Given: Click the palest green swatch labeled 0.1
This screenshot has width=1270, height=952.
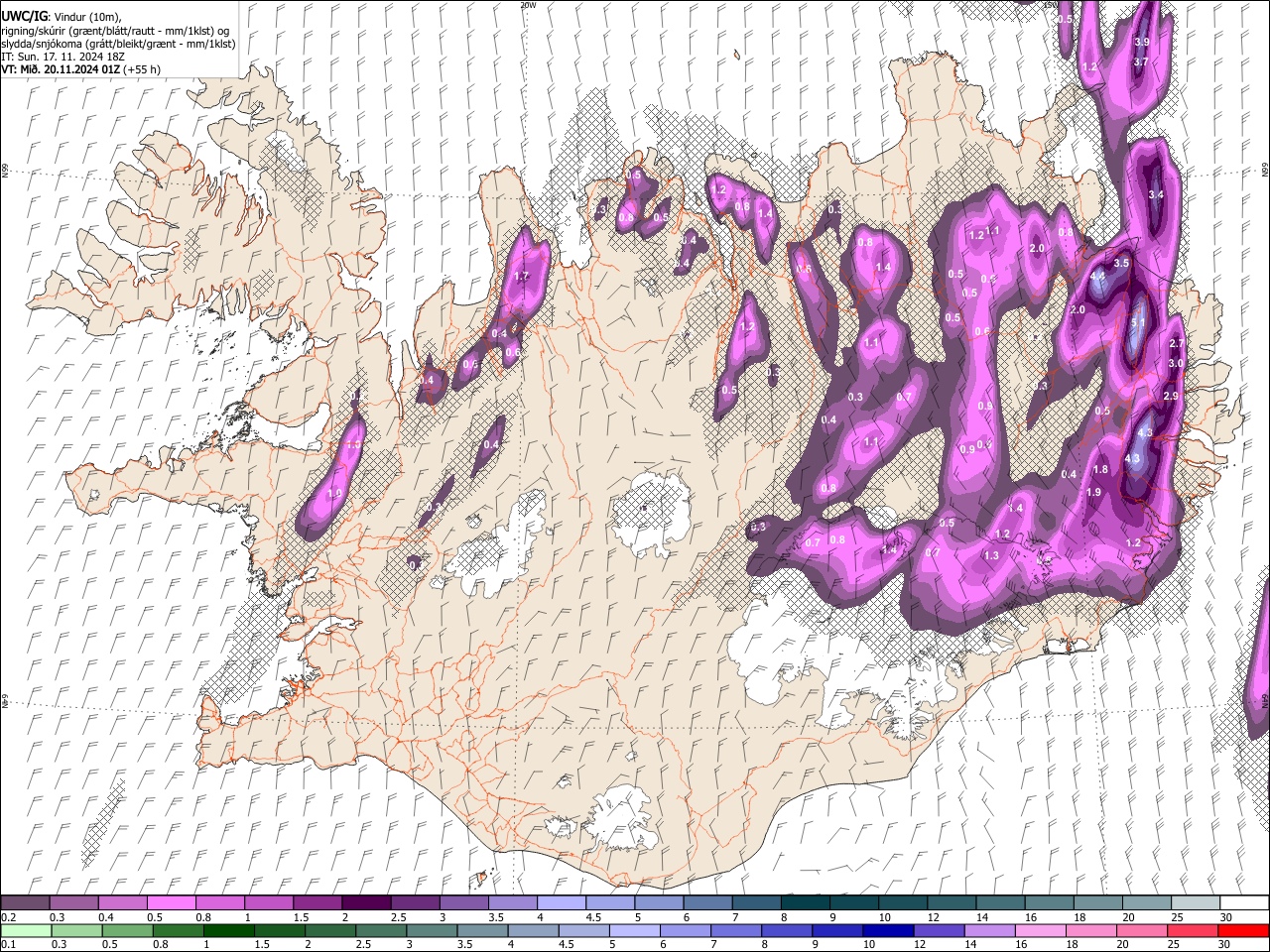Looking at the screenshot, I should tap(27, 931).
